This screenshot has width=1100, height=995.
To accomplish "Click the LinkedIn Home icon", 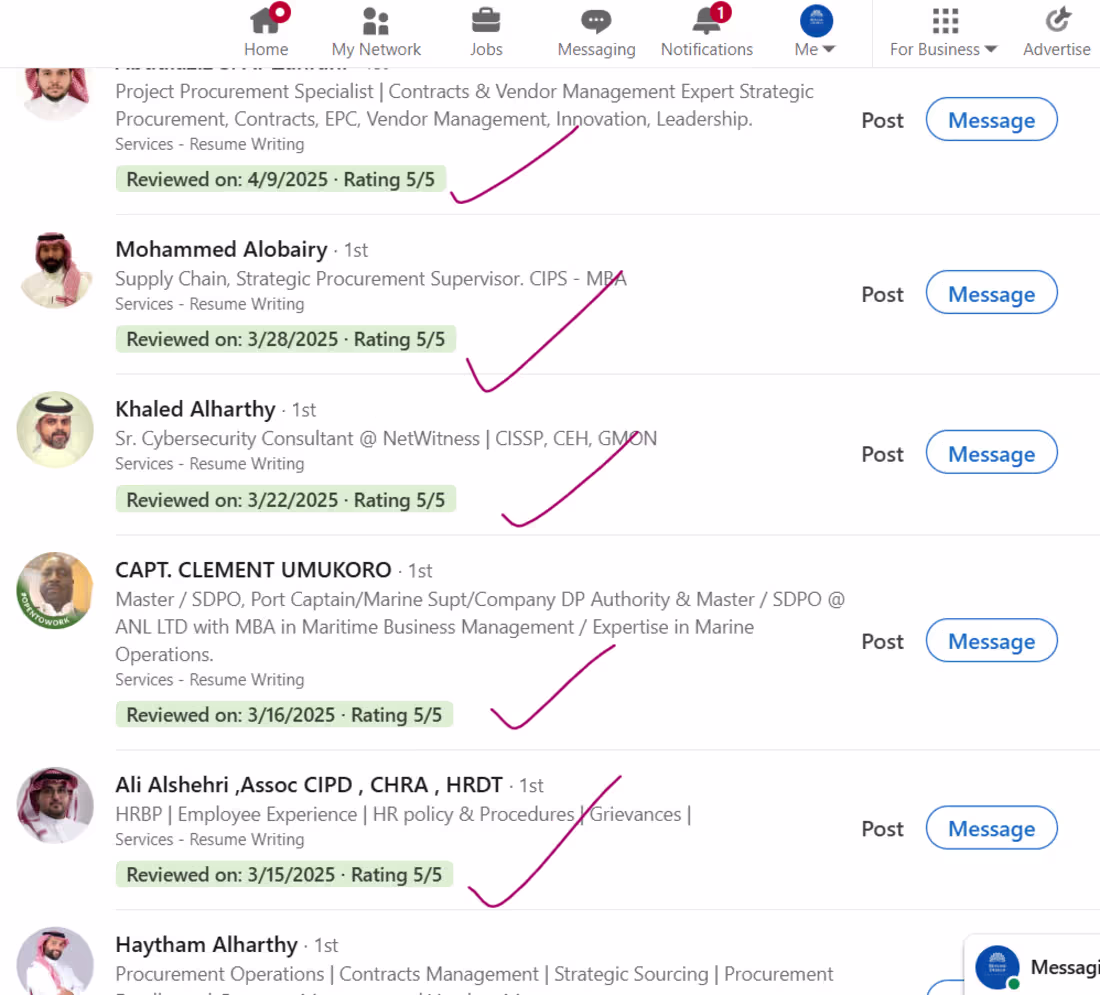I will 265,22.
